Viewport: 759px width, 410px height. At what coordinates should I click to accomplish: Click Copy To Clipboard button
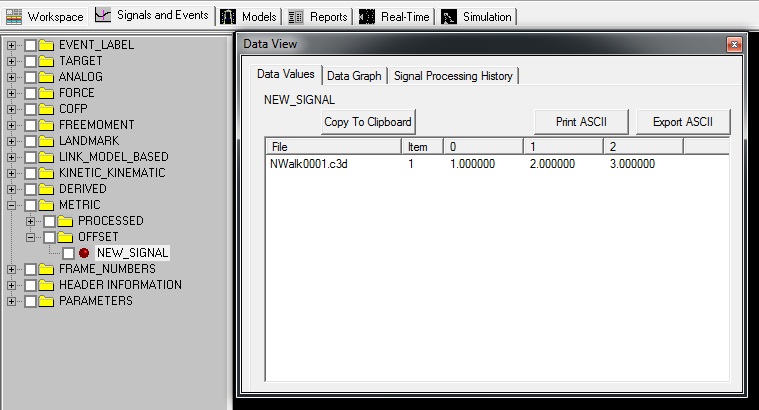point(368,121)
